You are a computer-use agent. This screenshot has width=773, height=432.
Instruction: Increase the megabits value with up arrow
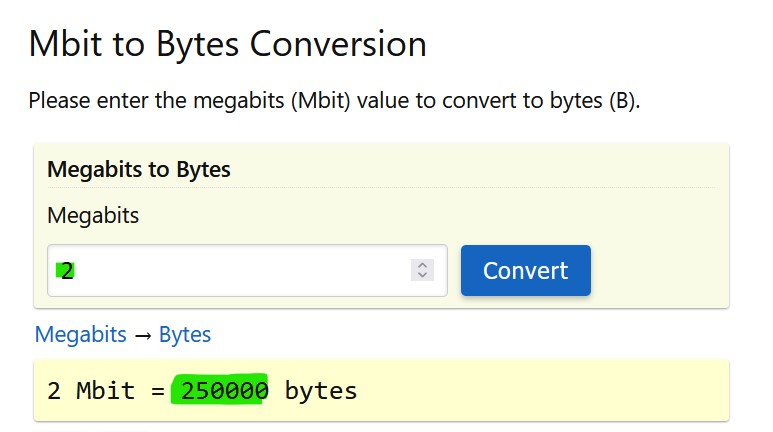pyautogui.click(x=422, y=265)
